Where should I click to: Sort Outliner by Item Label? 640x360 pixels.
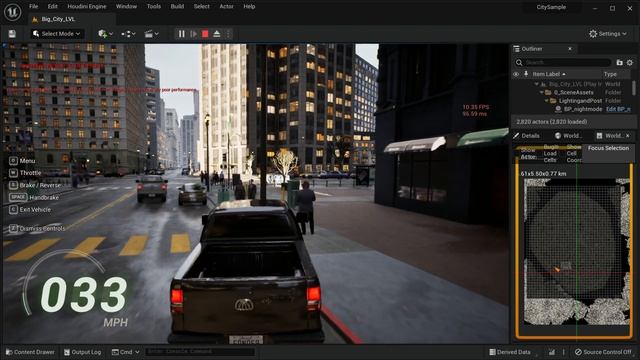click(549, 74)
